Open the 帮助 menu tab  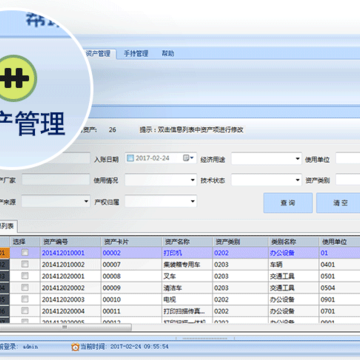168,54
